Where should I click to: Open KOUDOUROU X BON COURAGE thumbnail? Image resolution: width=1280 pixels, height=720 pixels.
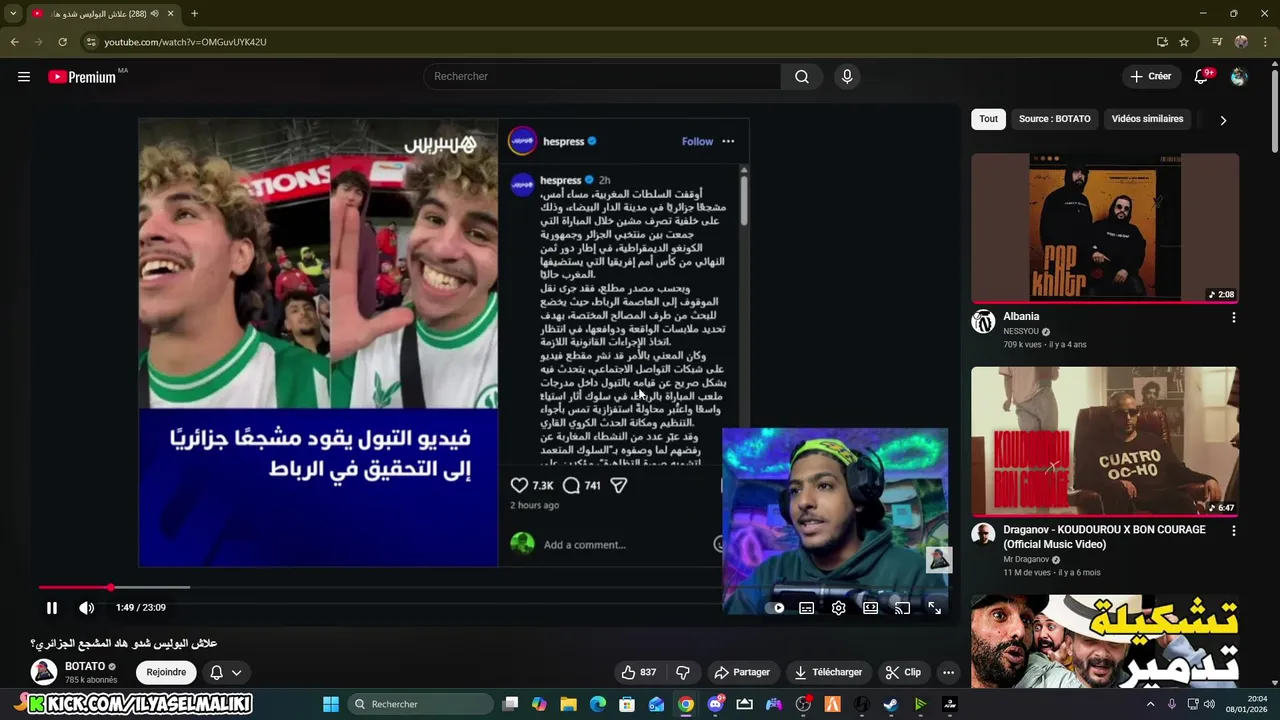click(1105, 441)
